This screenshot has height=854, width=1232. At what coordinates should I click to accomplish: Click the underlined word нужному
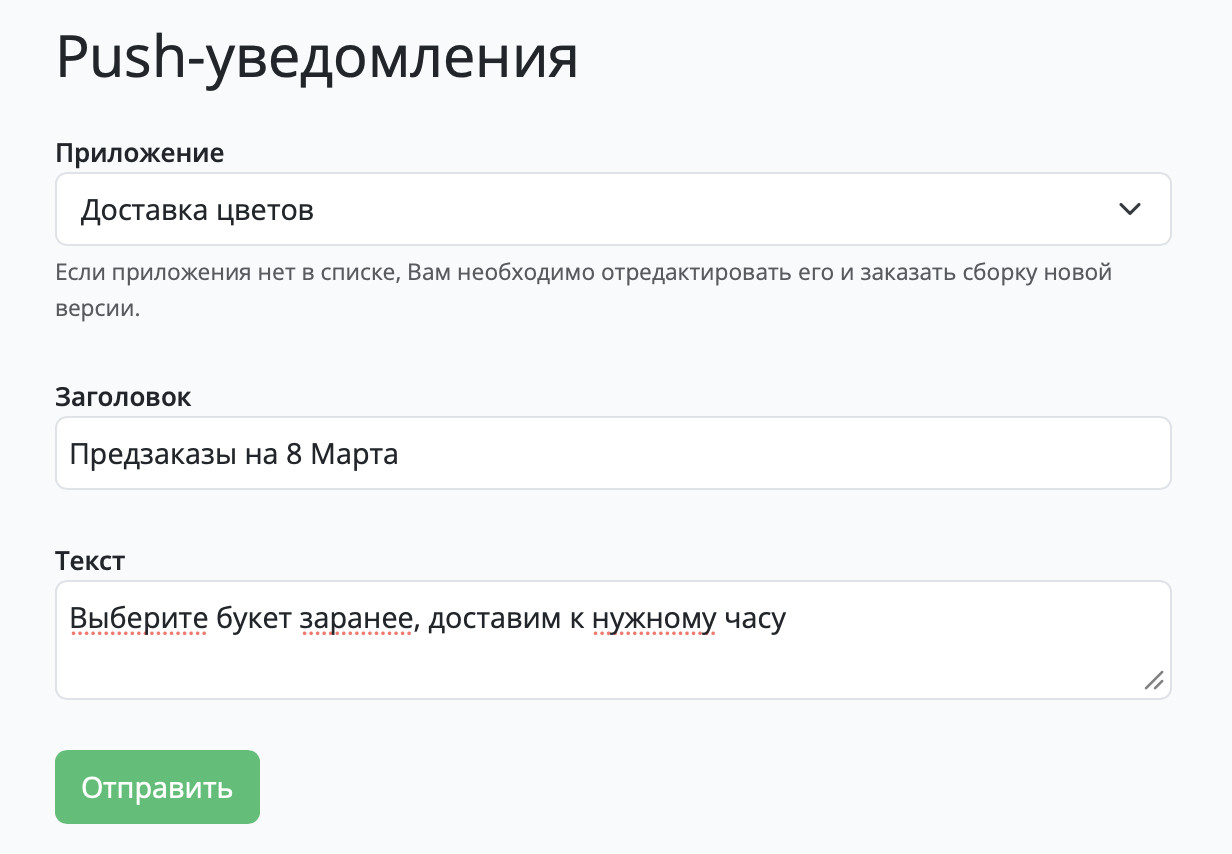tap(654, 620)
